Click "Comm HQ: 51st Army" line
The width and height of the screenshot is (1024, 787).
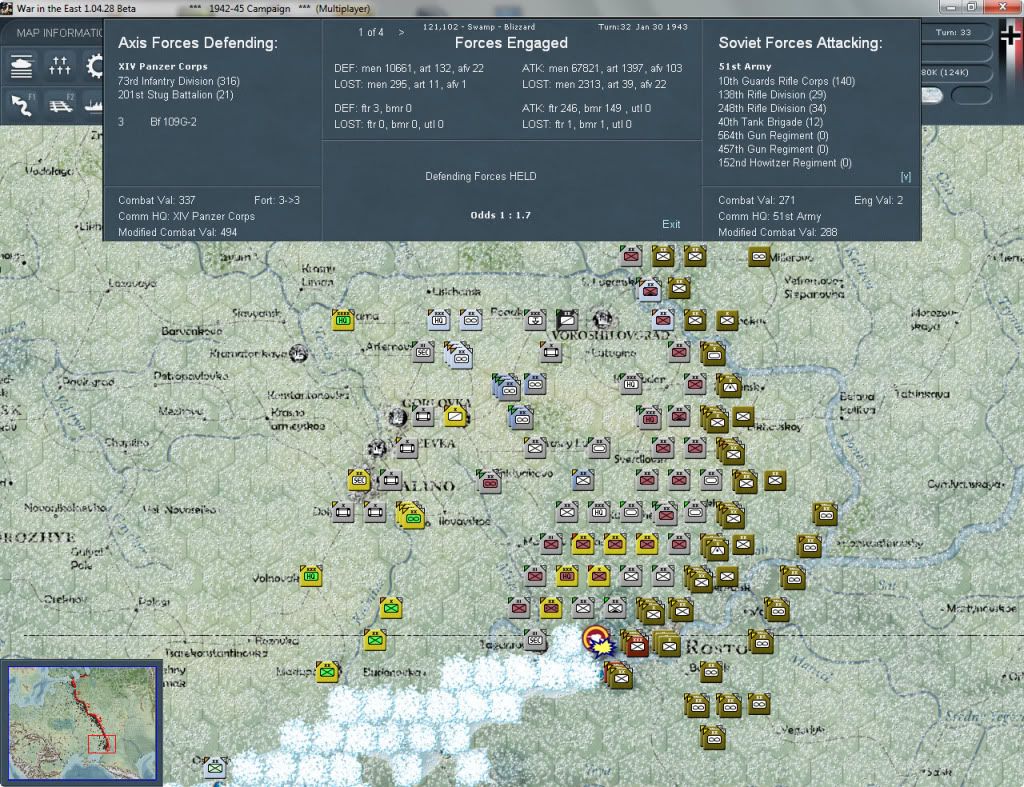tap(769, 216)
